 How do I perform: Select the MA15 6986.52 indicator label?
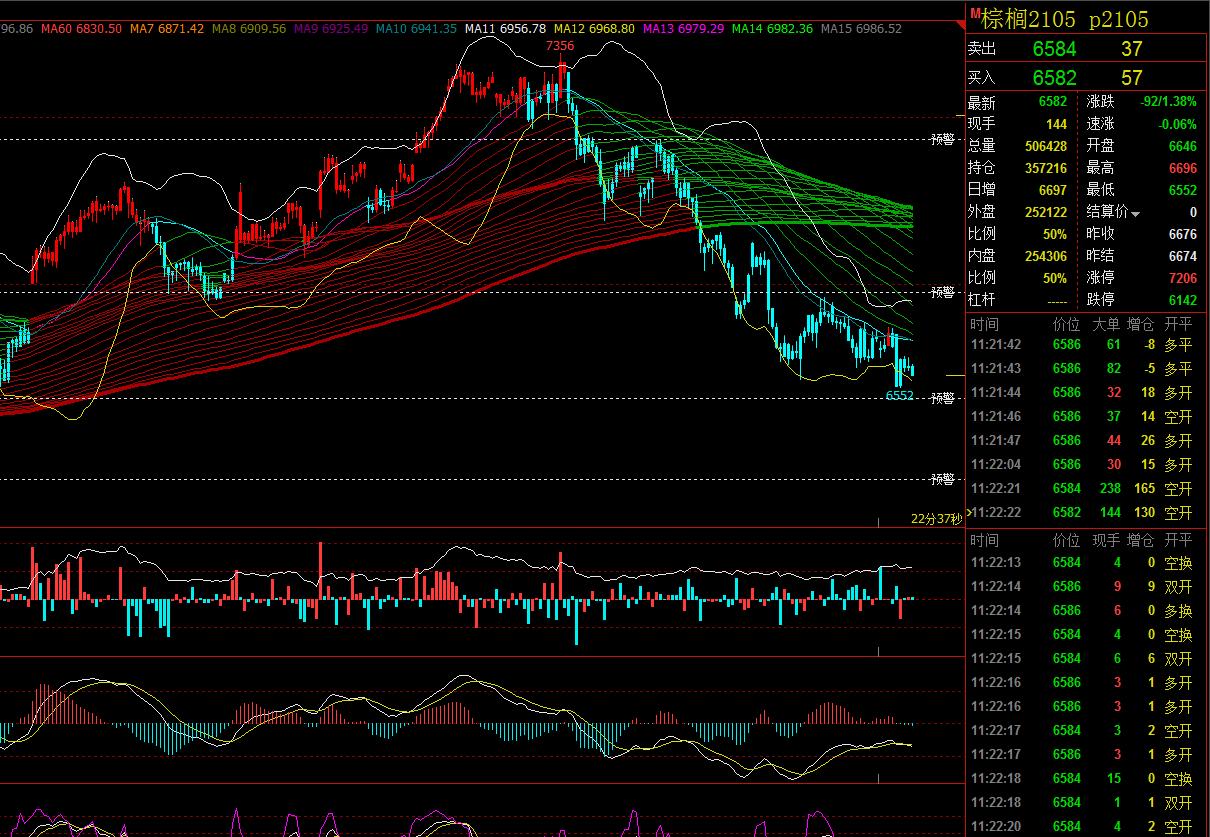tap(861, 29)
